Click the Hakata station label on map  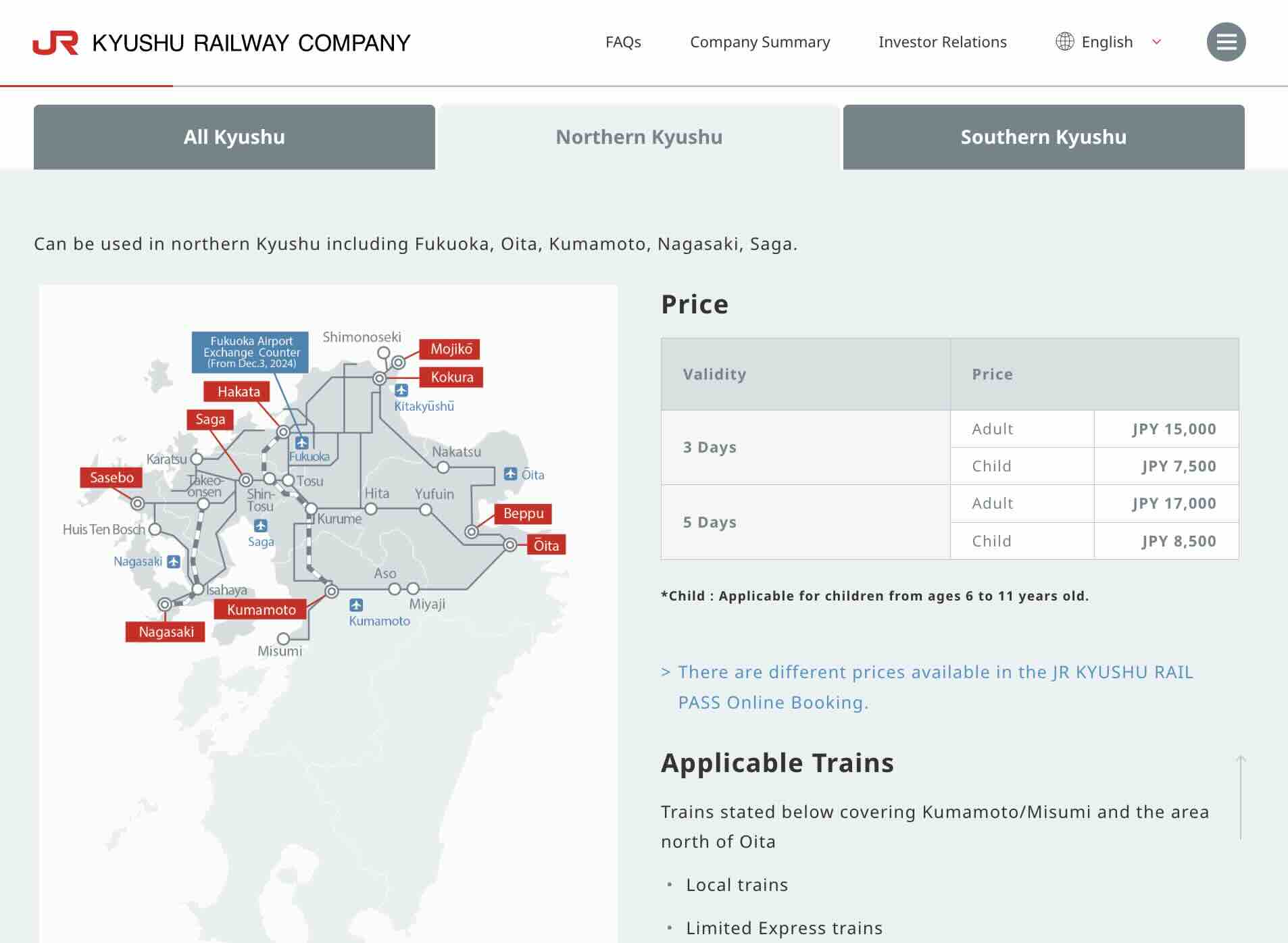[x=238, y=392]
